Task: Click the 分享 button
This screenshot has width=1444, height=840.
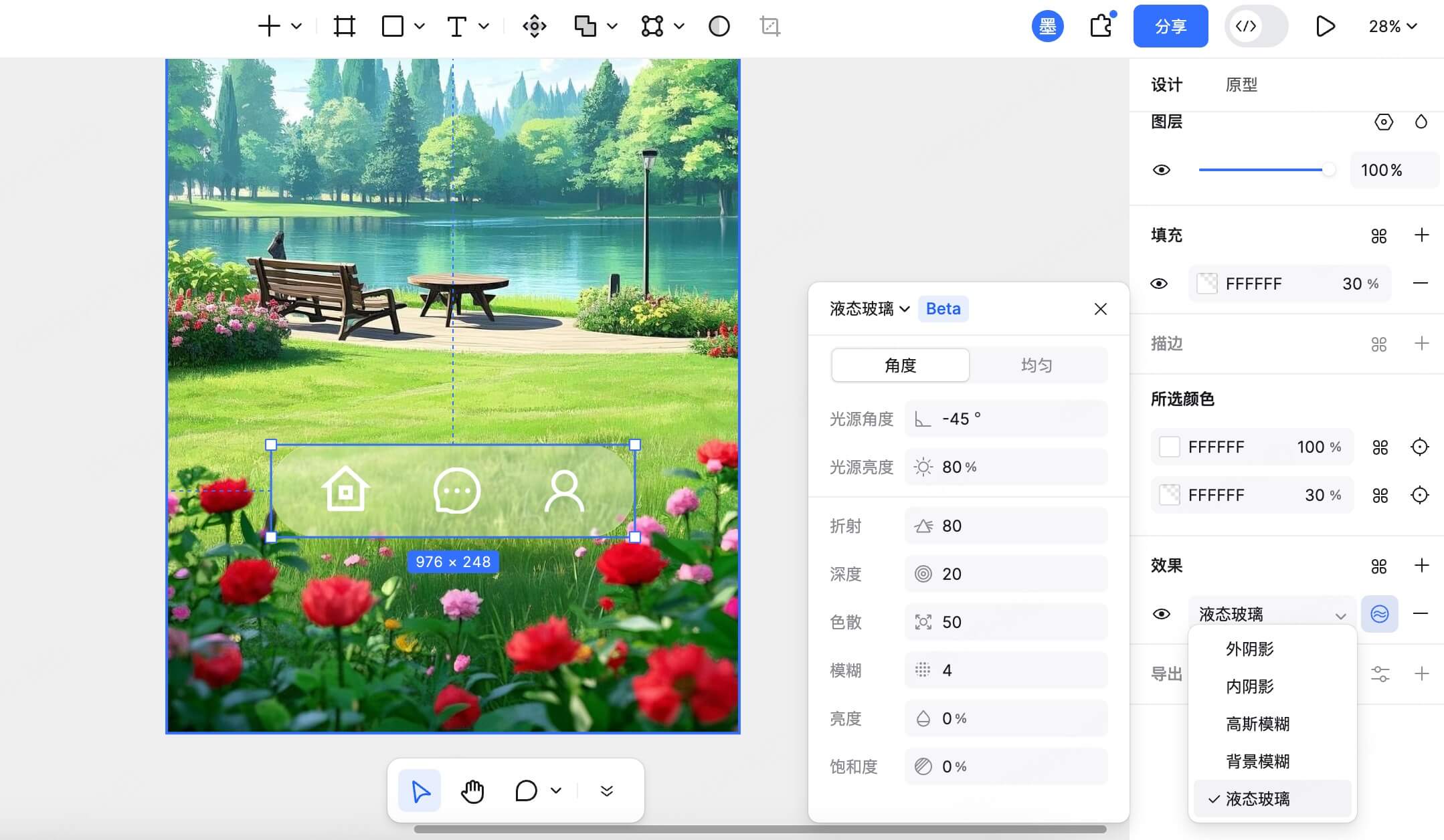Action: coord(1170,26)
